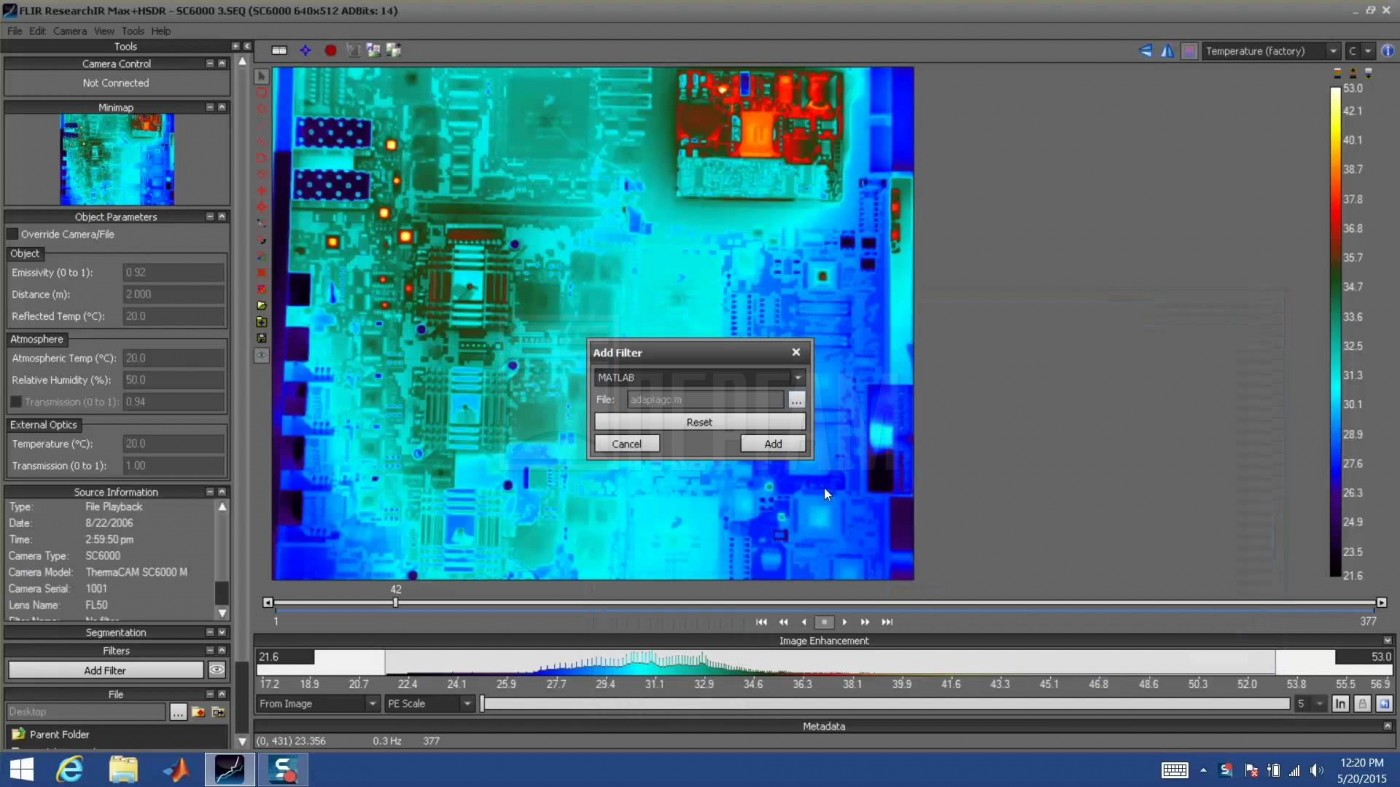Click the blue info icon at top right
This screenshot has width=1400, height=787.
(1388, 51)
